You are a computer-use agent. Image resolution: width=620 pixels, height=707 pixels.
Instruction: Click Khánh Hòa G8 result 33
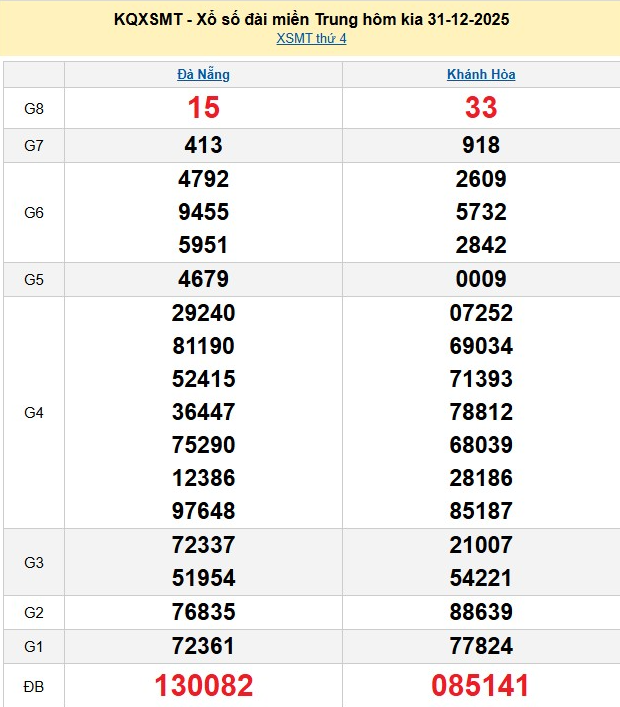[x=481, y=108]
